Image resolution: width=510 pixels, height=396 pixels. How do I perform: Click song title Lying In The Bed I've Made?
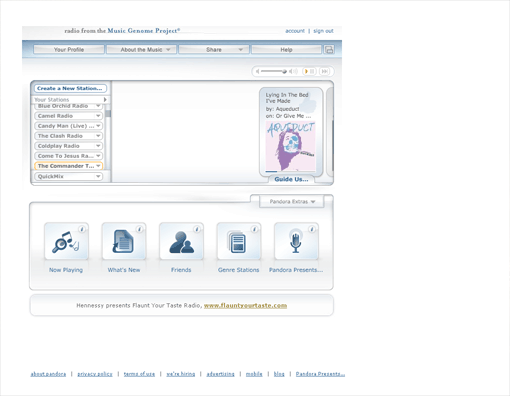tap(287, 98)
